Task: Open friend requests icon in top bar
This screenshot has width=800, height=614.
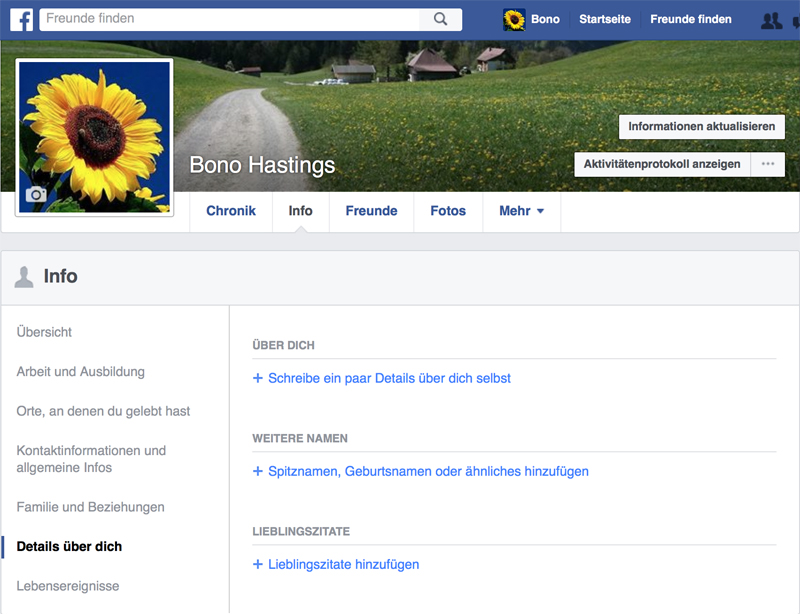Action: [771, 20]
